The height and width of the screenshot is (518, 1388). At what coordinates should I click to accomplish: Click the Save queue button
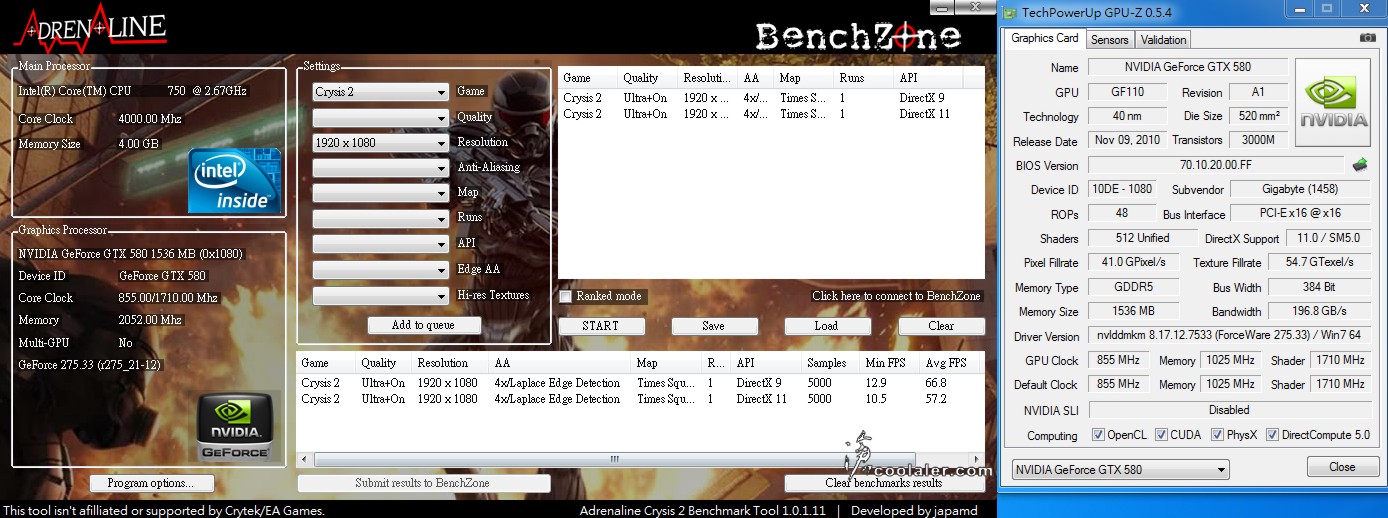pos(713,326)
